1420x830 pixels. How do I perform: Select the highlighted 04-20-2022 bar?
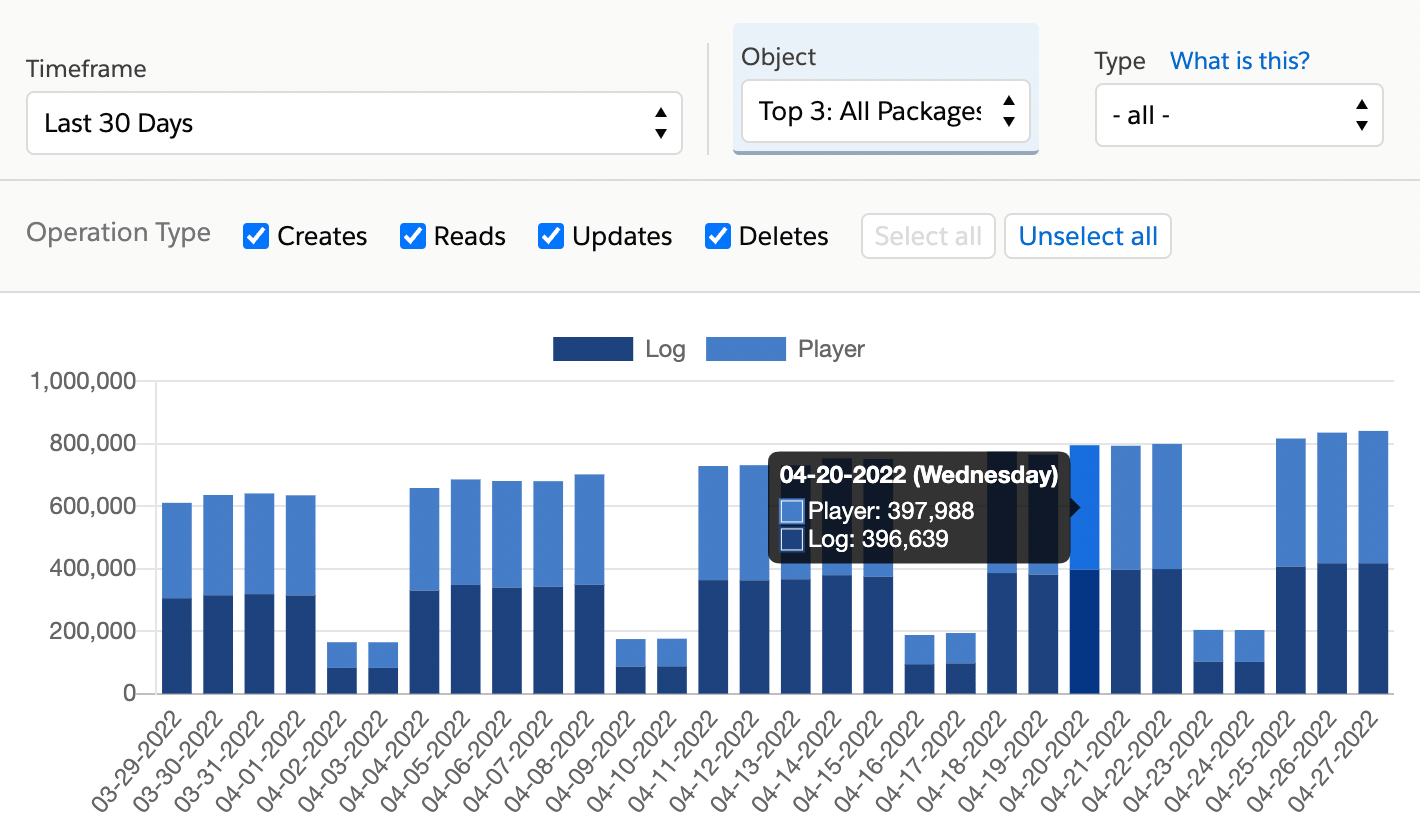point(1085,569)
